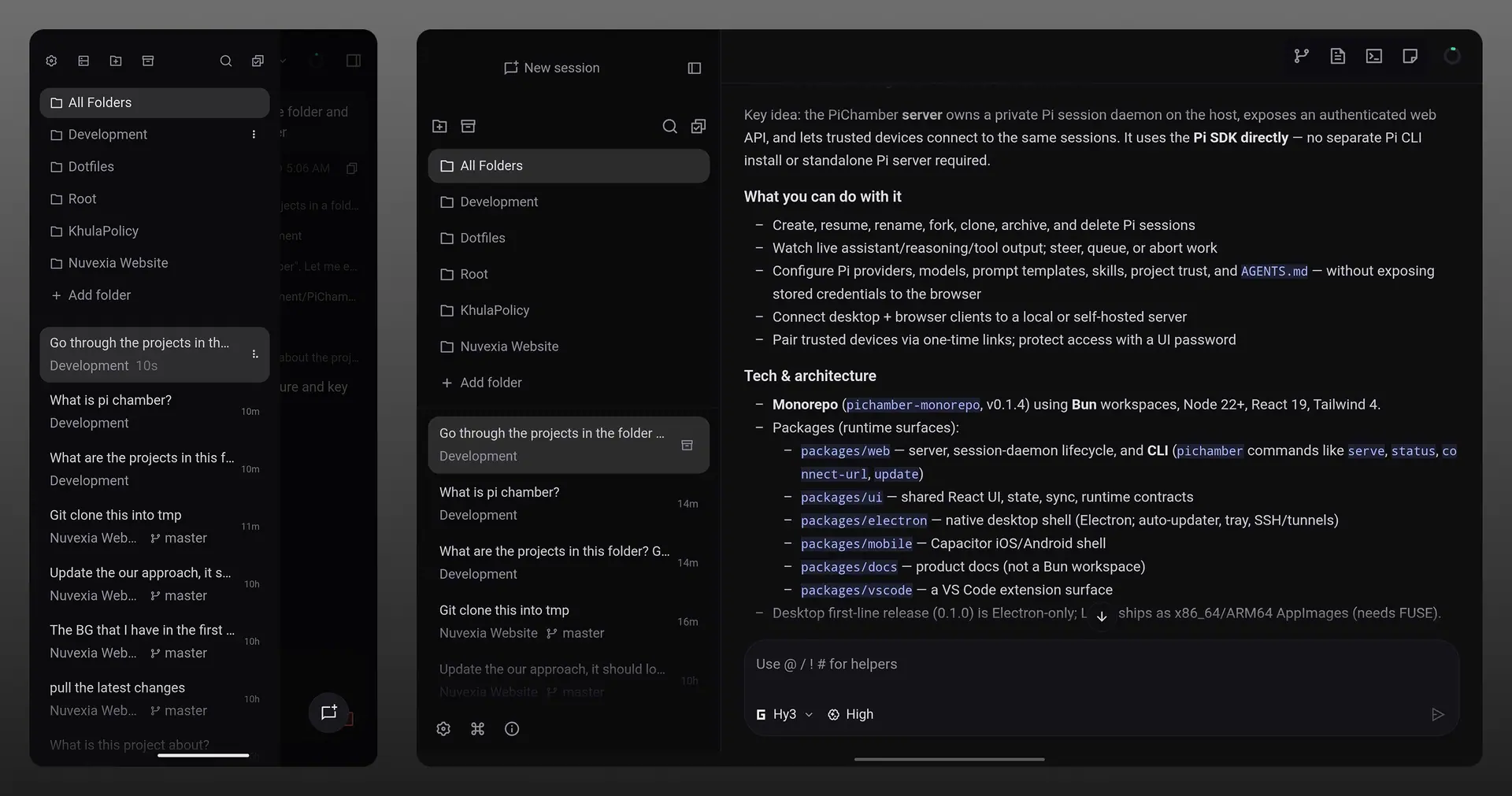Click search icon in the desktop sidebar

pyautogui.click(x=670, y=126)
